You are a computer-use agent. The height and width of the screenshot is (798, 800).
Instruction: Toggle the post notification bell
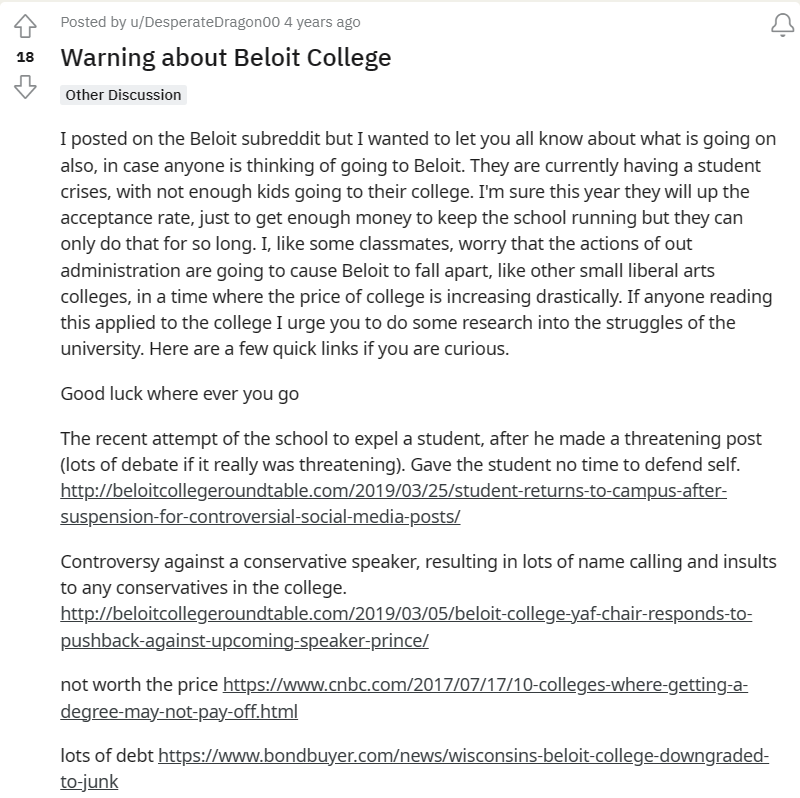782,26
